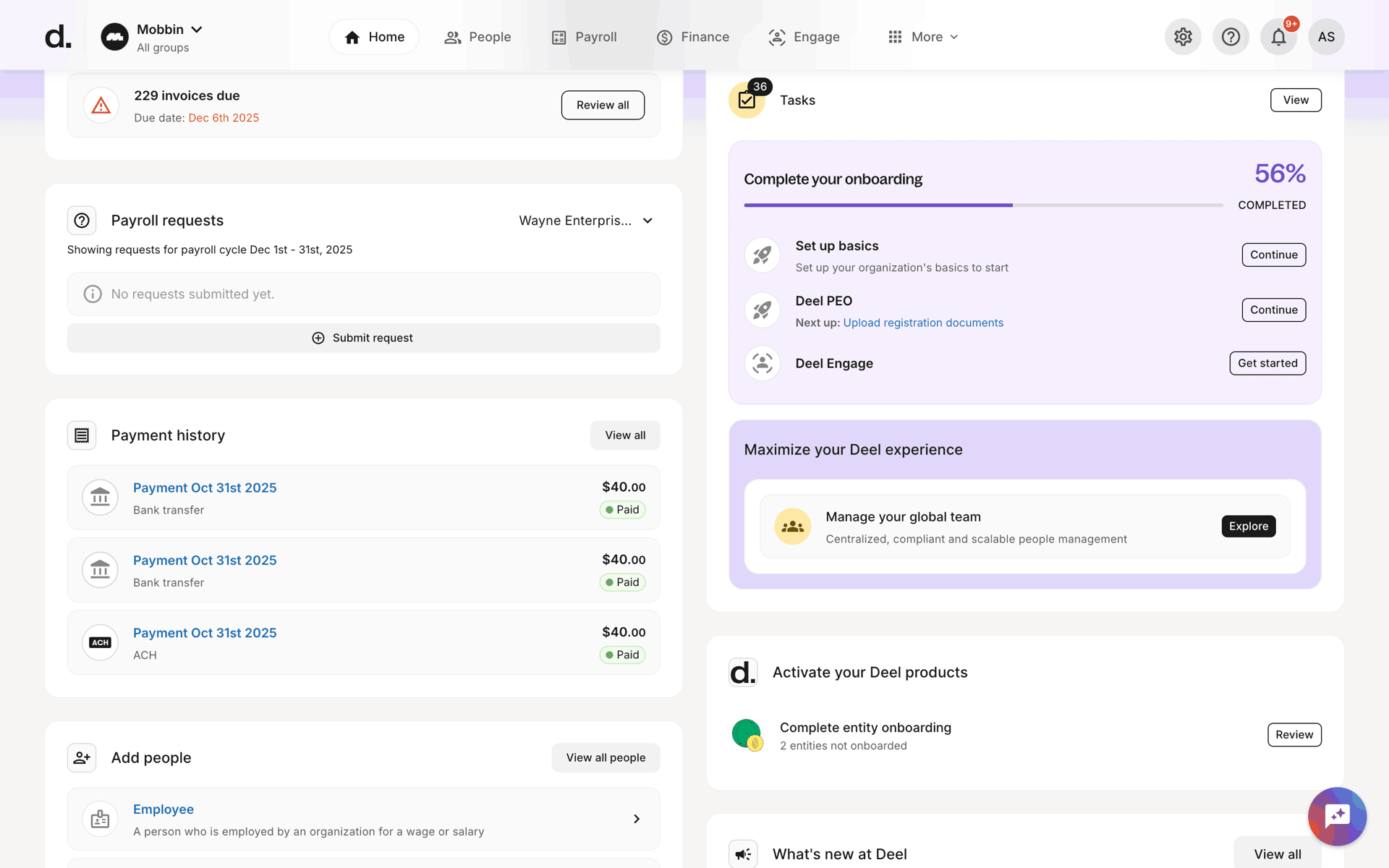The width and height of the screenshot is (1389, 868).
Task: Click the megaphone icon for What's new
Action: [x=743, y=854]
